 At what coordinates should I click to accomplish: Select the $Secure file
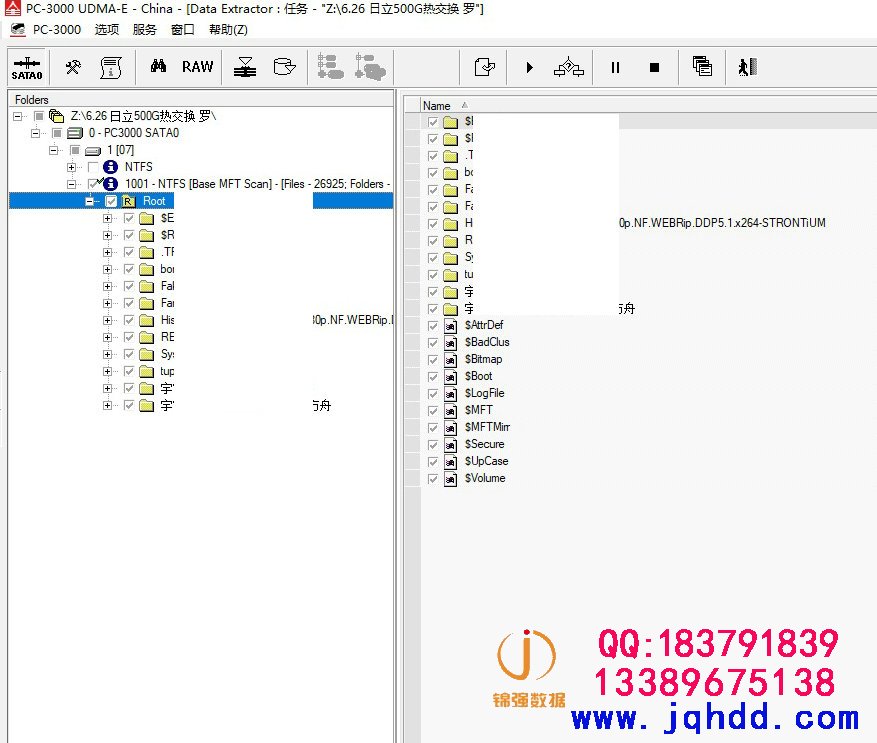[484, 444]
